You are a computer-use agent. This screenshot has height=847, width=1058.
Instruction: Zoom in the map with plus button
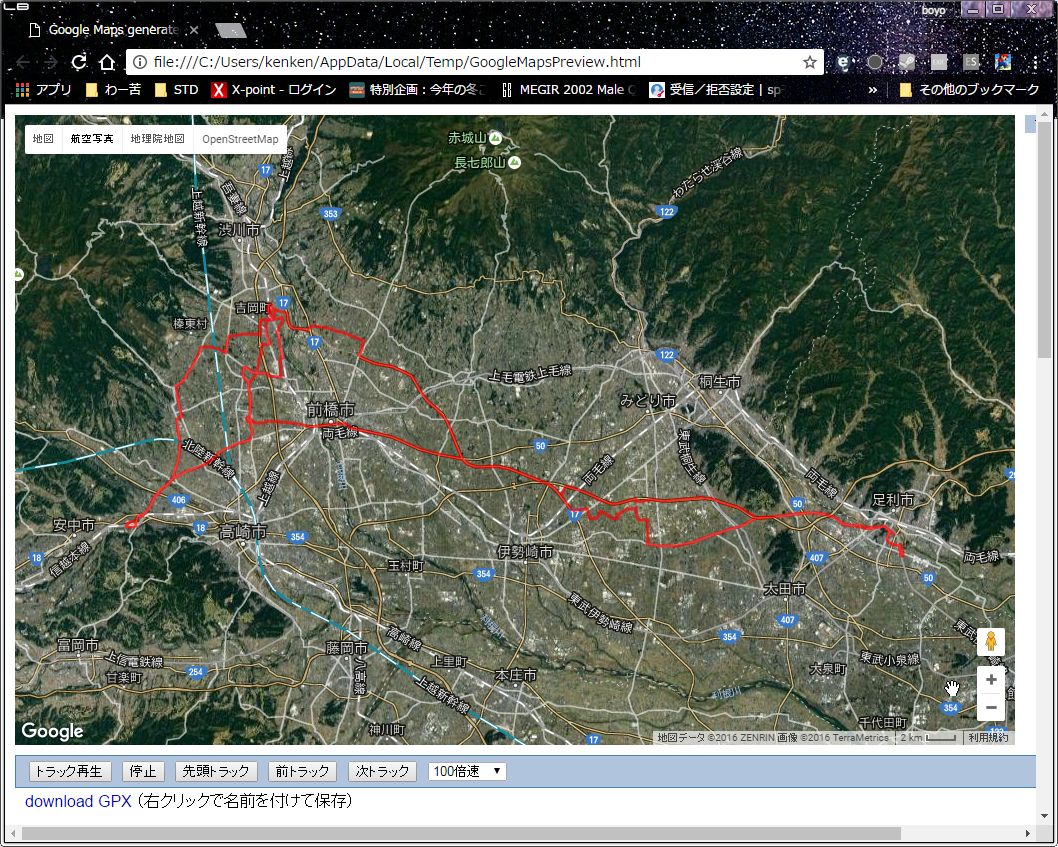[991, 680]
